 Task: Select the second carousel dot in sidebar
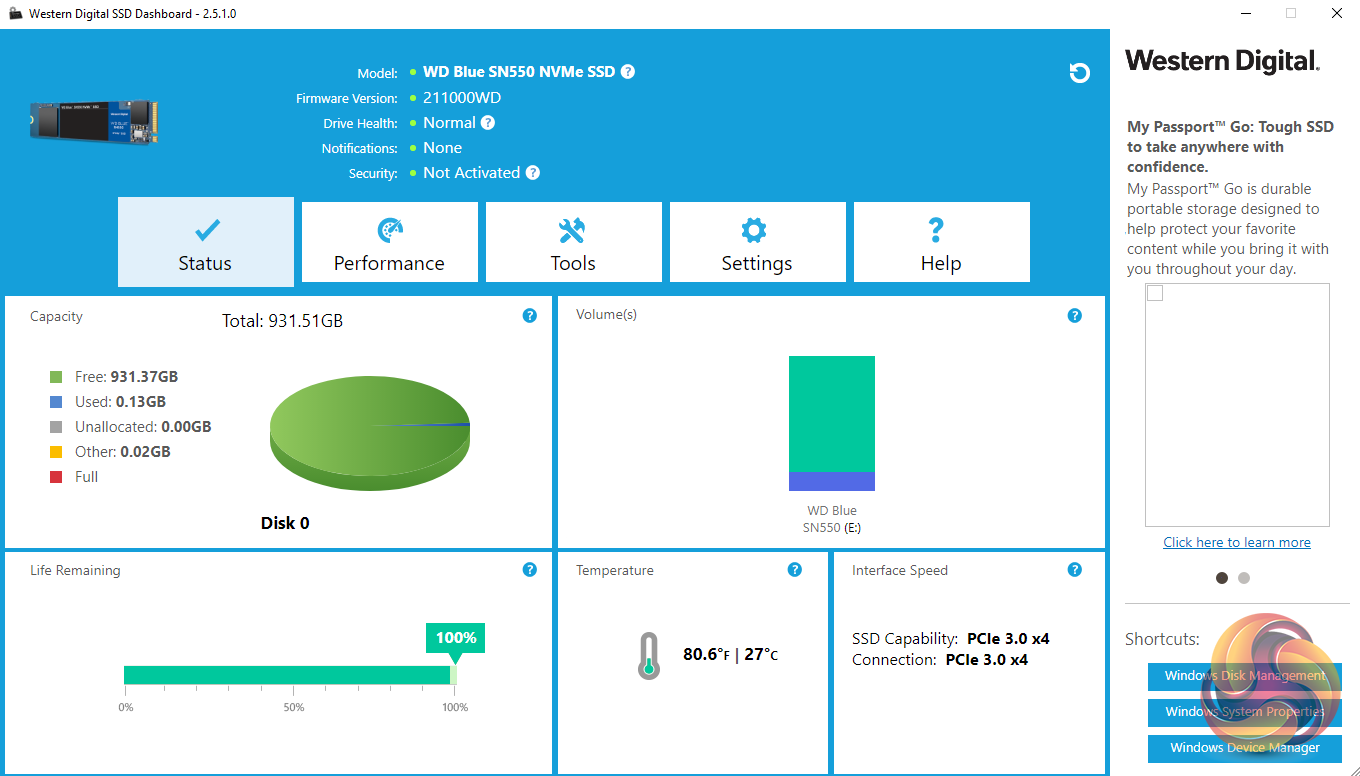[1244, 578]
